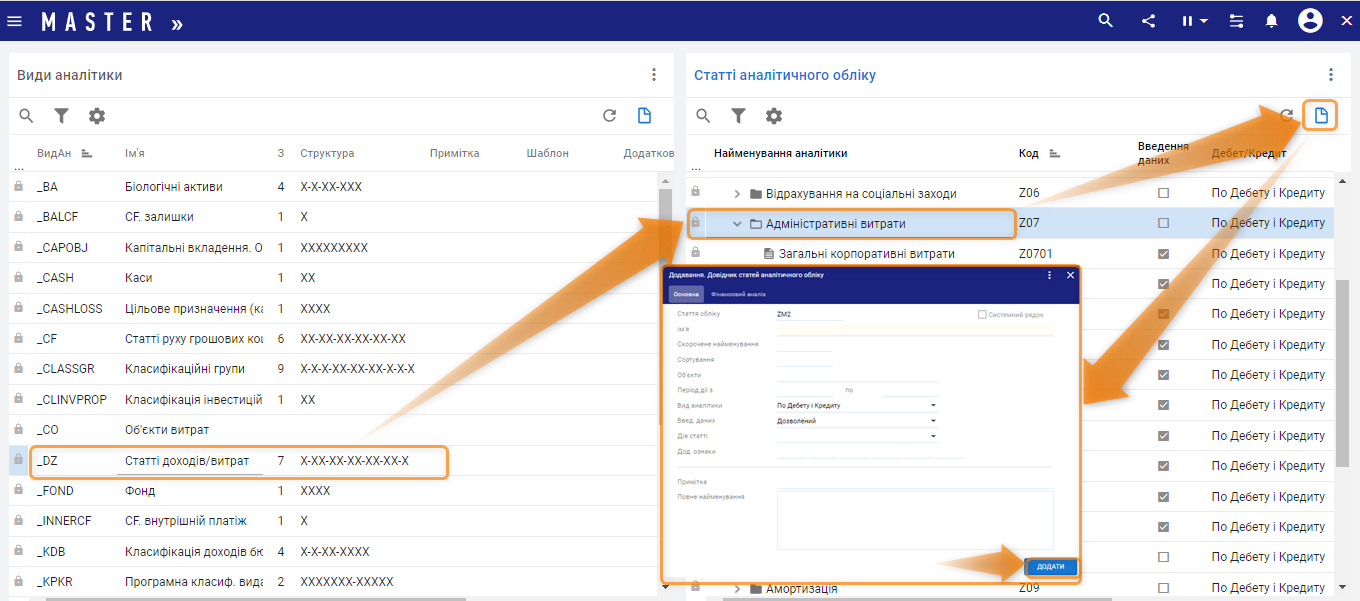Open filter in Види аналітики panel
Screen dimensions: 1360x601
click(61, 116)
